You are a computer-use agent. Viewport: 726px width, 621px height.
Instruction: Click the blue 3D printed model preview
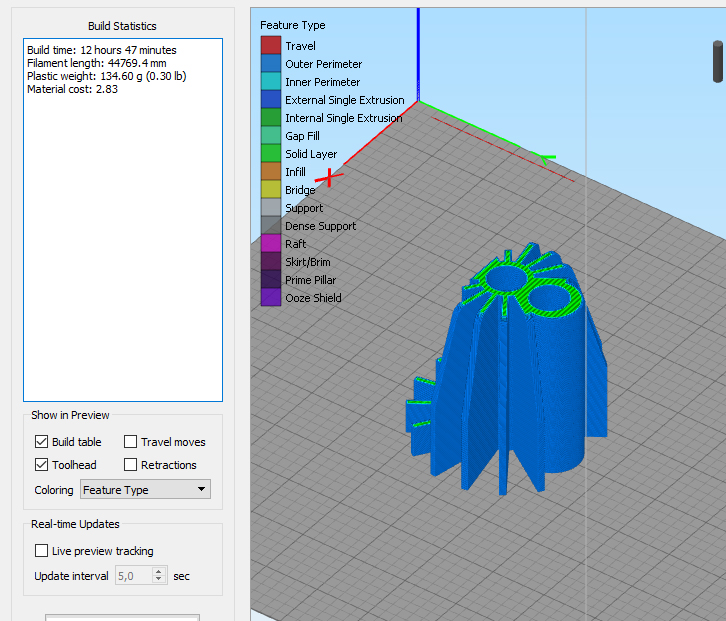point(507,369)
